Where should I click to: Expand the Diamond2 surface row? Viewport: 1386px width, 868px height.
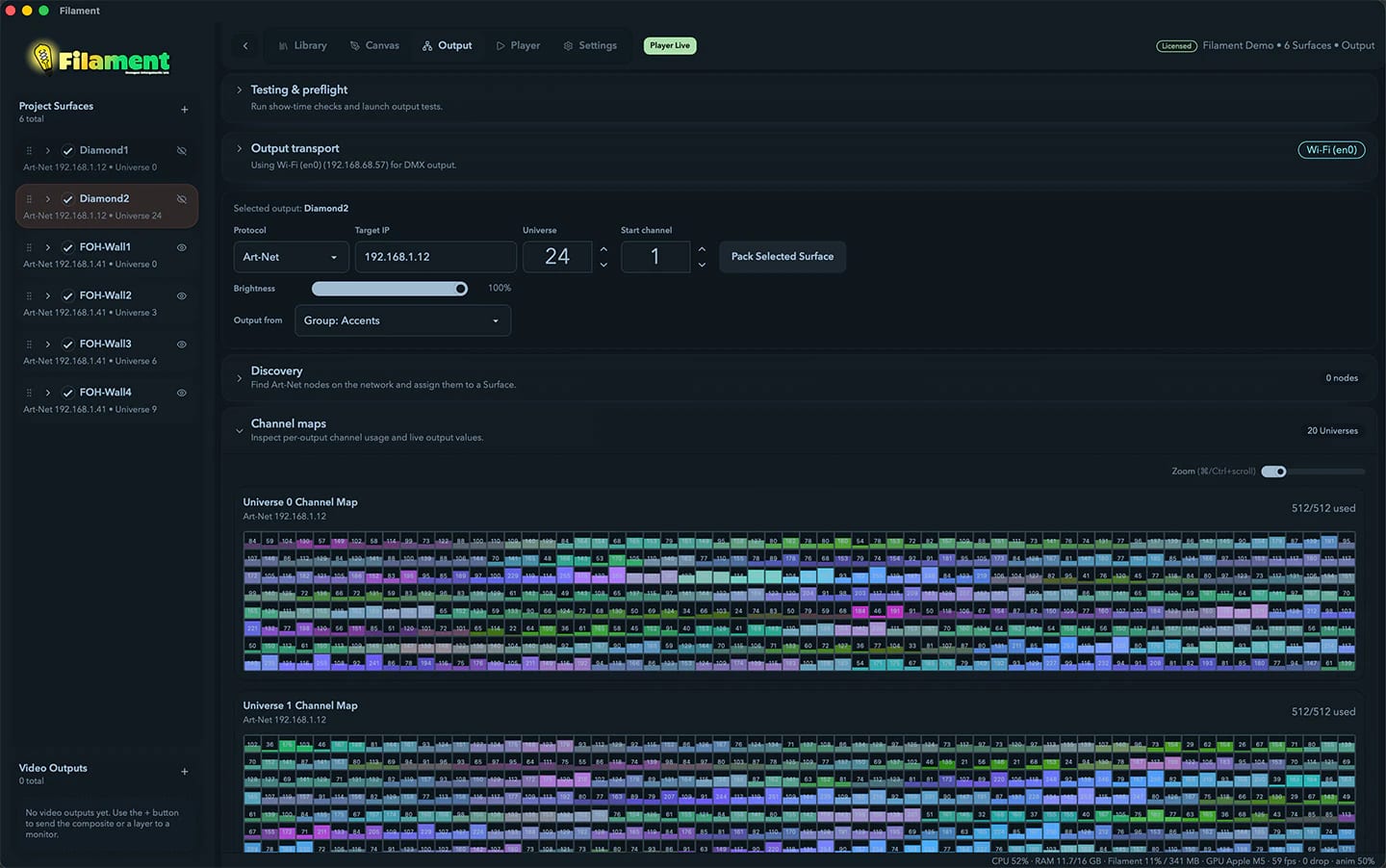[47, 199]
